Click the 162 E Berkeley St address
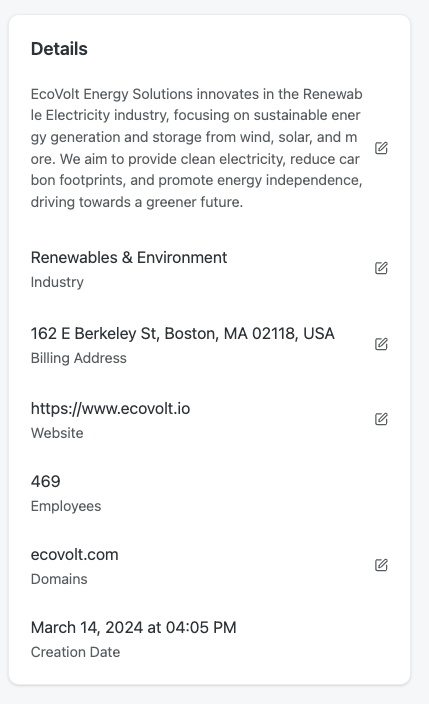The width and height of the screenshot is (429, 704). 182,334
